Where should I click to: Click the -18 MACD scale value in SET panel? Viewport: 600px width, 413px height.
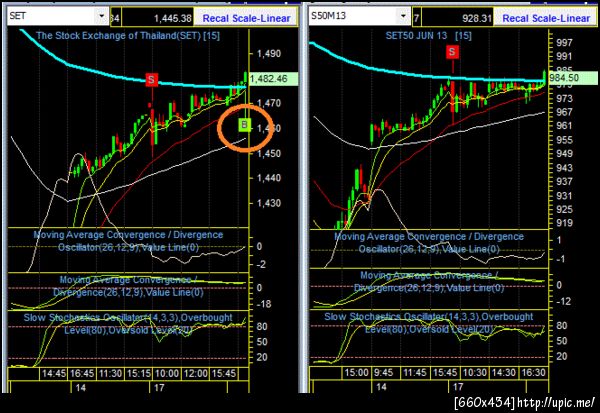[x=263, y=304]
